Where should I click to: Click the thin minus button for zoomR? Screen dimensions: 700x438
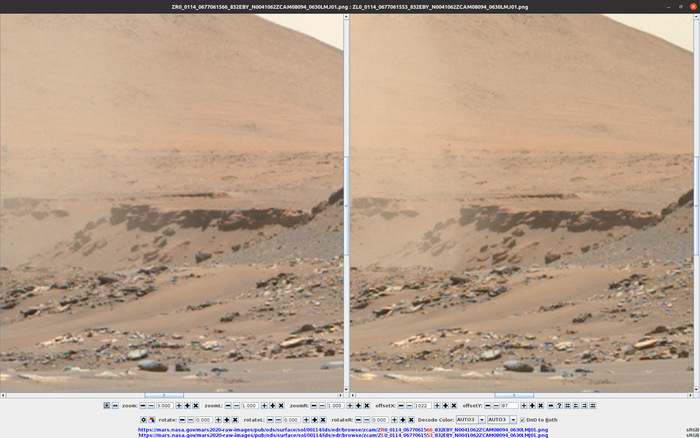point(322,406)
